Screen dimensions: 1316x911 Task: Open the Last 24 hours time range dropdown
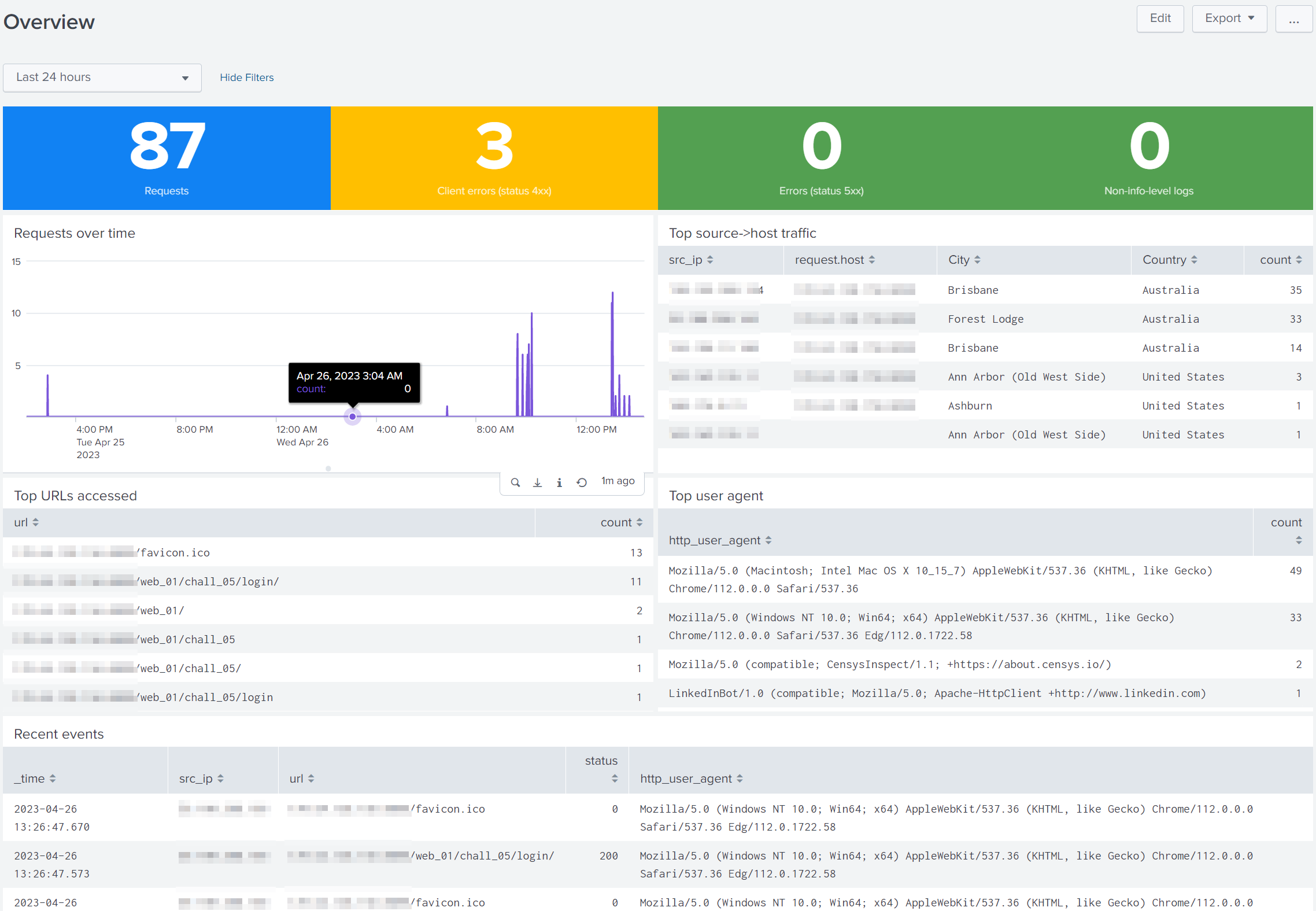[102, 78]
